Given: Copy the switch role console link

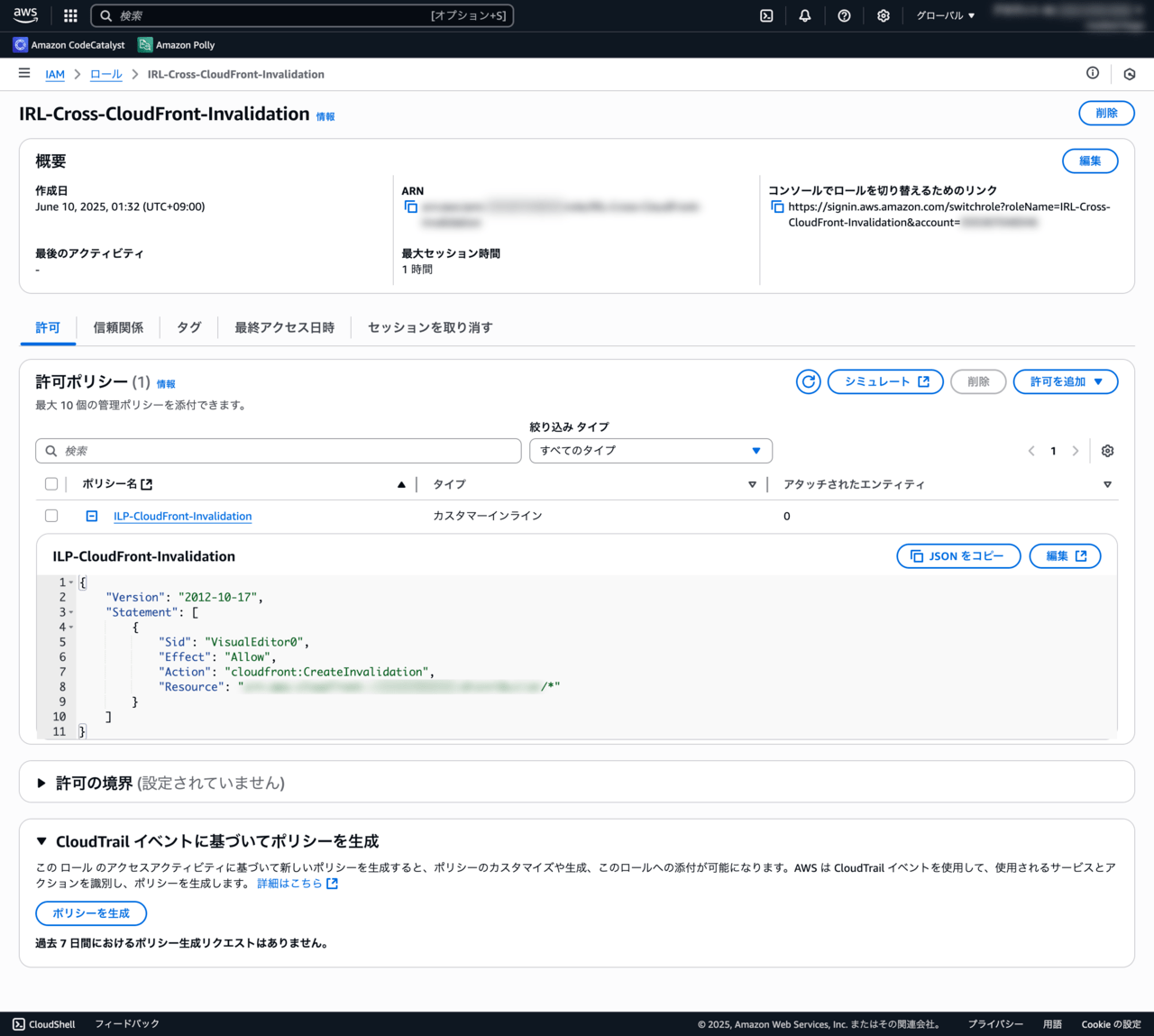Looking at the screenshot, I should 777,206.
